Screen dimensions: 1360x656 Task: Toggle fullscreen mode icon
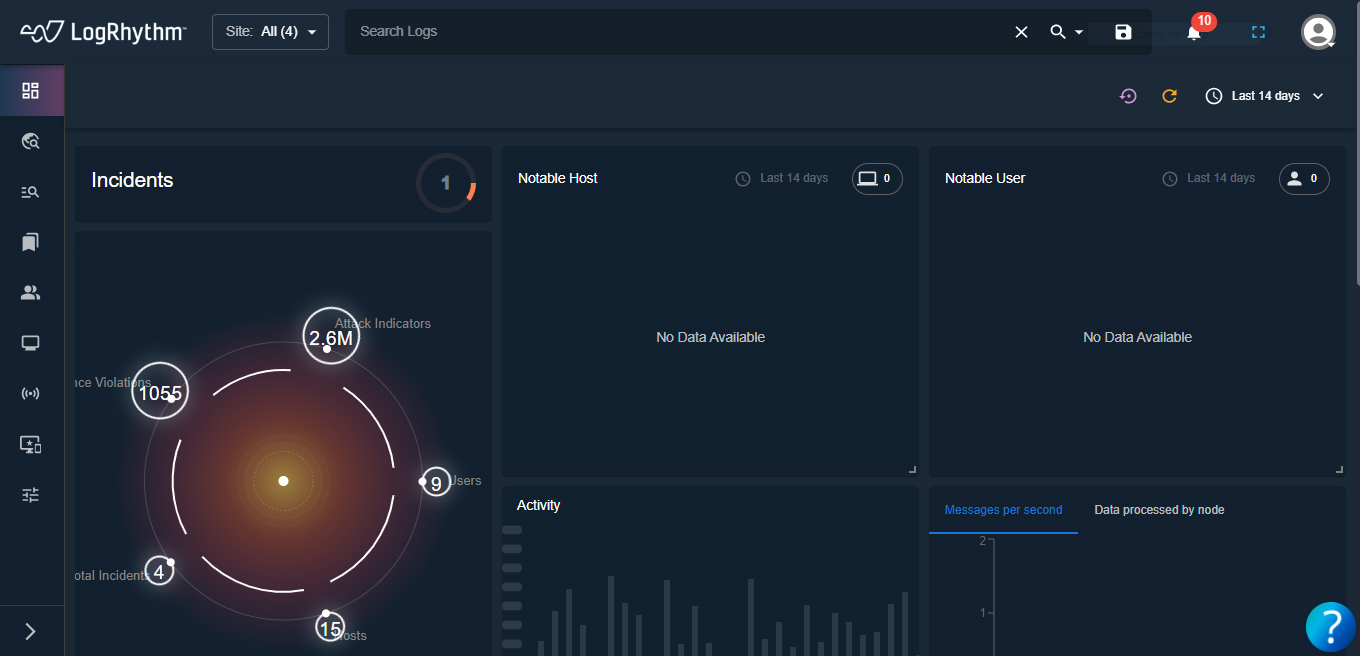(1258, 32)
